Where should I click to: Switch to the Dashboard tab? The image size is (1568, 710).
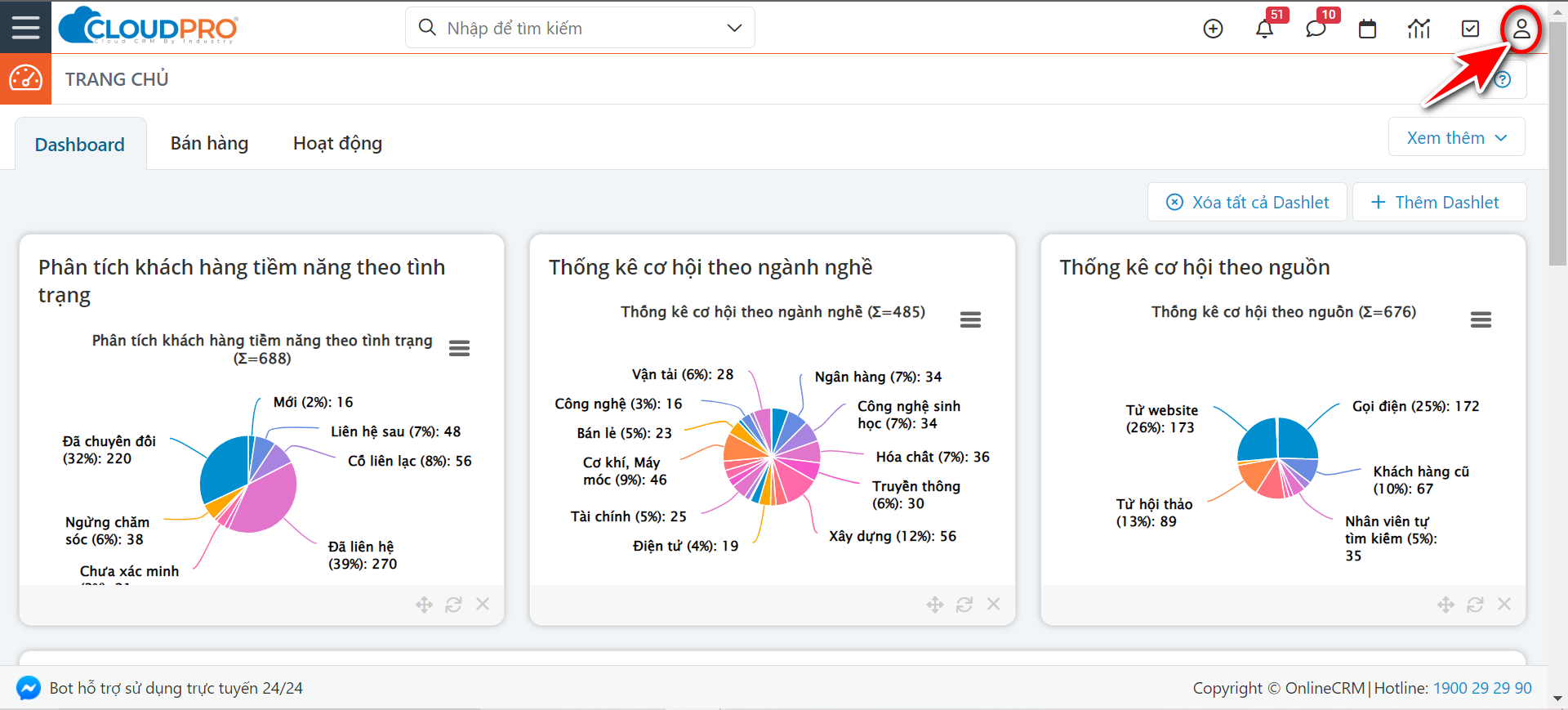[80, 145]
